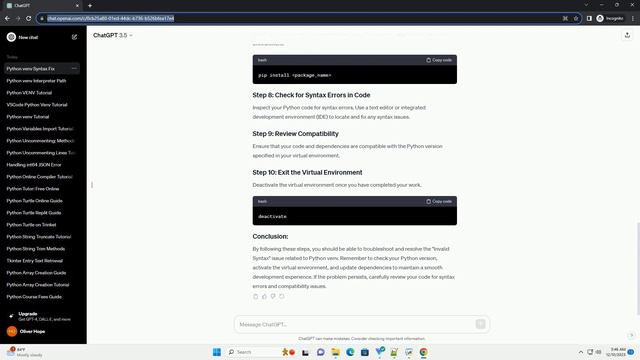Open the tab search chevron

(x=586, y=5)
